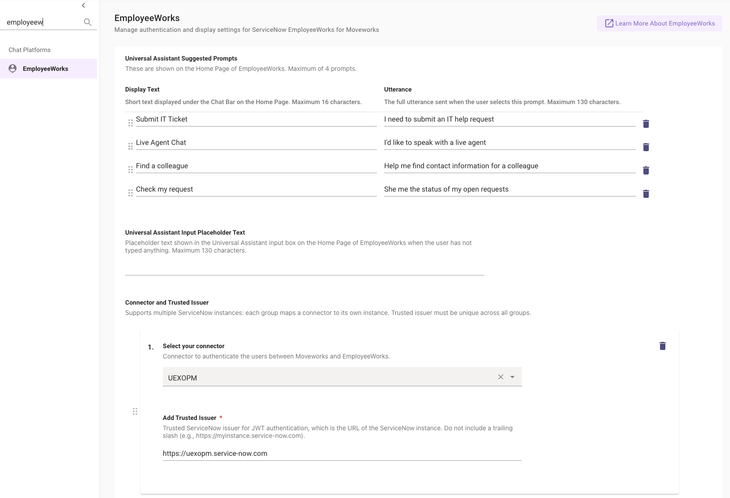Collapse the sidebar with the chevron arrow
Image resolution: width=730 pixels, height=498 pixels.
pos(83,6)
